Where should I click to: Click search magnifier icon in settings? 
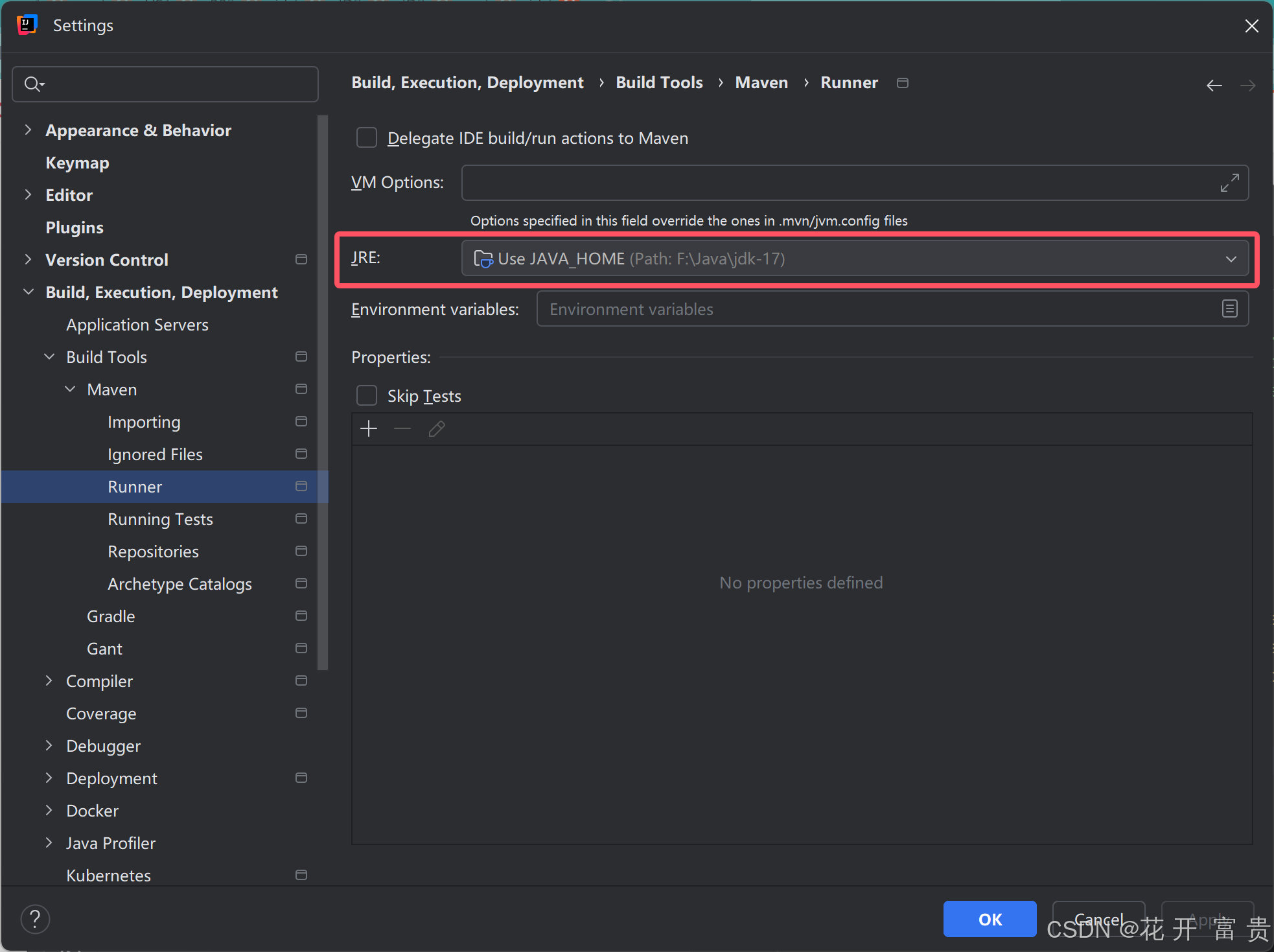tap(32, 84)
